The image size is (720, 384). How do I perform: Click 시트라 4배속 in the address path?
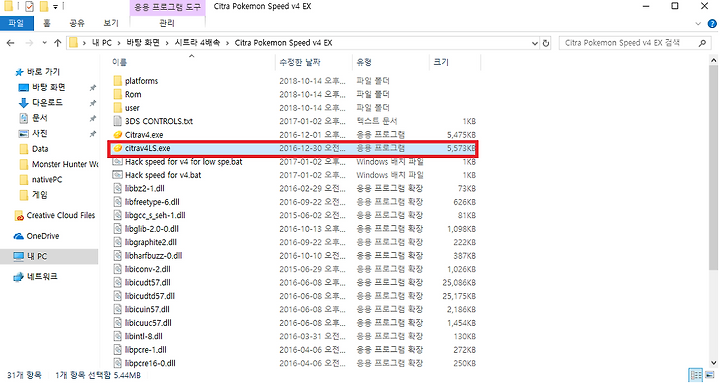pyautogui.click(x=197, y=43)
